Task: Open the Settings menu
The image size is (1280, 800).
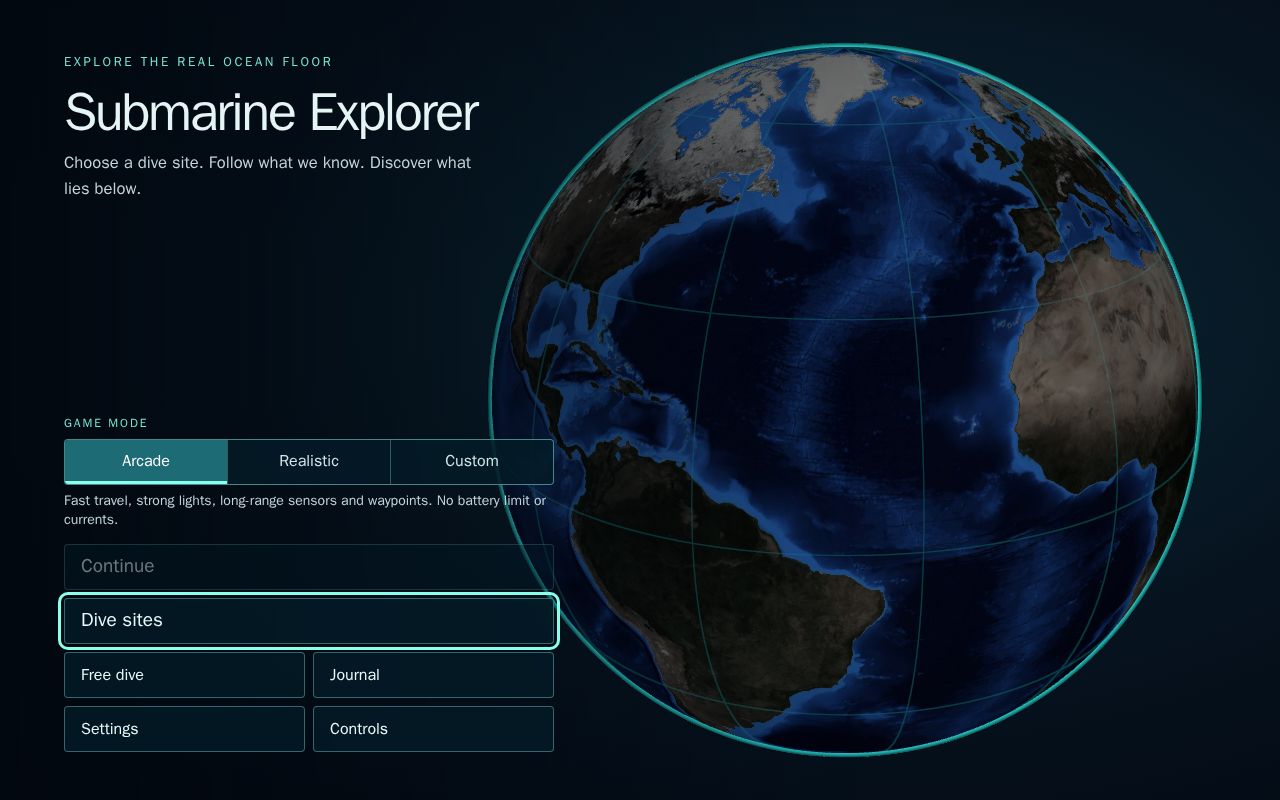Action: 184,729
